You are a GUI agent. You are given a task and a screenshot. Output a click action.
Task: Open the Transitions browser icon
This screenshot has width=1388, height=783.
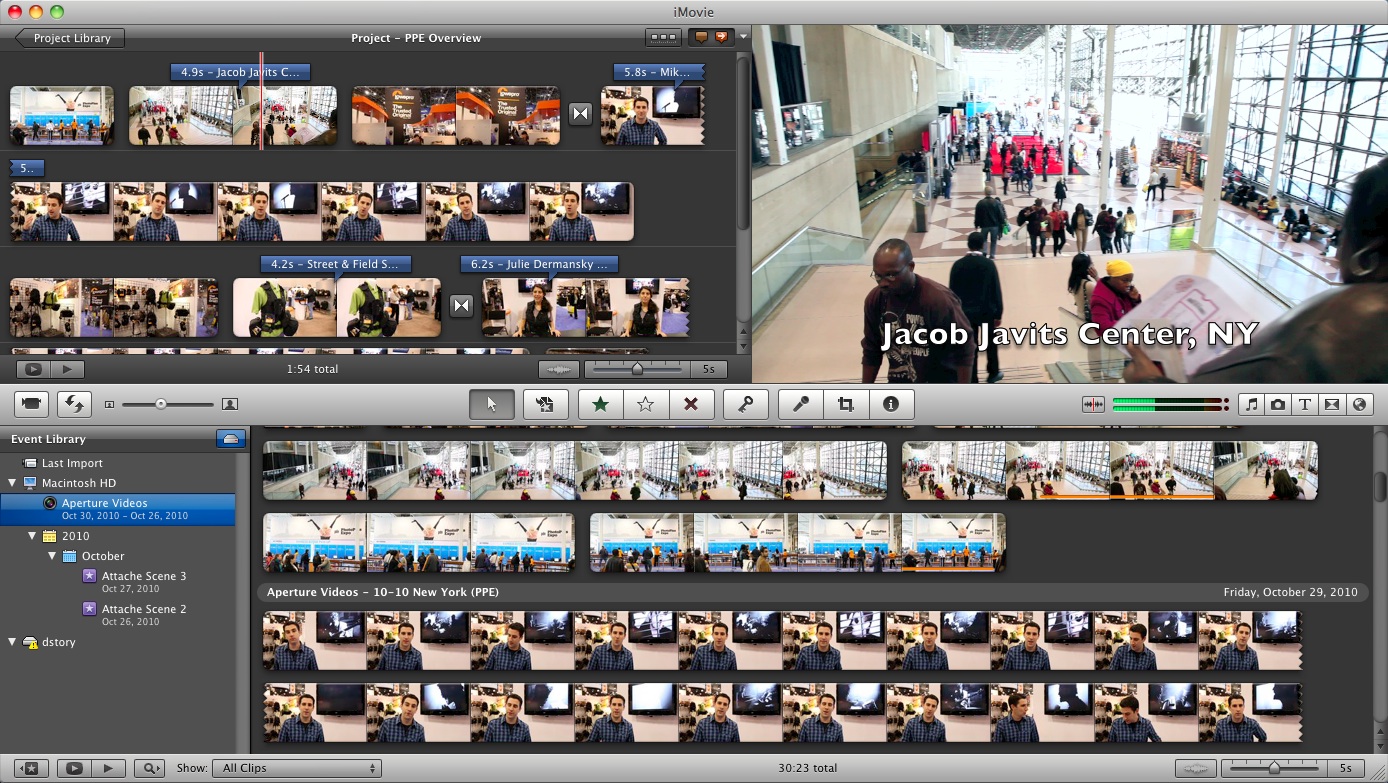(1333, 404)
